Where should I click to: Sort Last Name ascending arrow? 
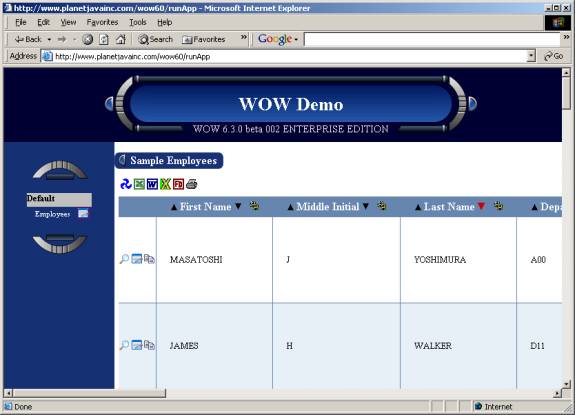tap(418, 207)
